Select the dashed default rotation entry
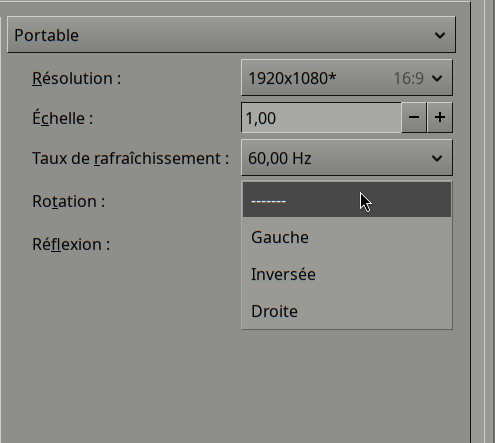The width and height of the screenshot is (495, 443). pyautogui.click(x=347, y=200)
